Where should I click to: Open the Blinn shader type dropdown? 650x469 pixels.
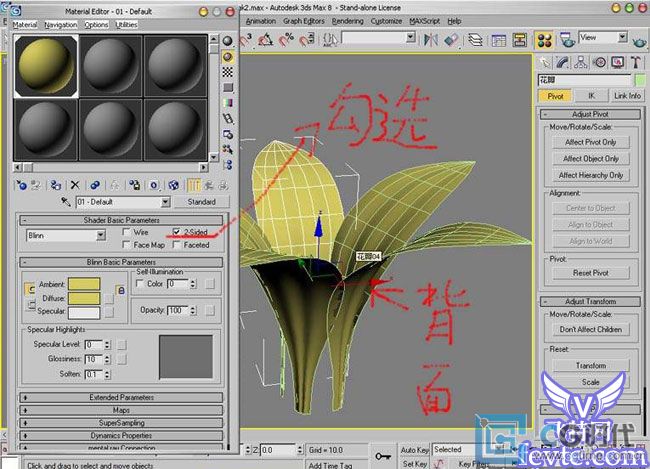click(101, 236)
